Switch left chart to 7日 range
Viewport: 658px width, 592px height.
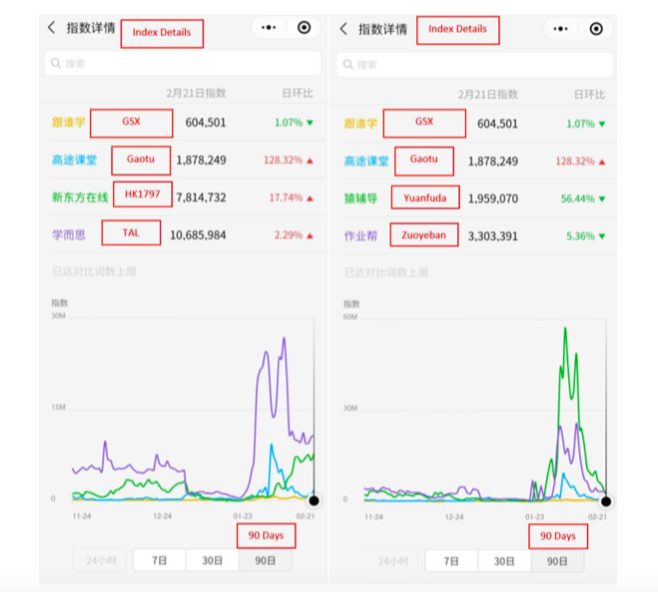pos(159,560)
